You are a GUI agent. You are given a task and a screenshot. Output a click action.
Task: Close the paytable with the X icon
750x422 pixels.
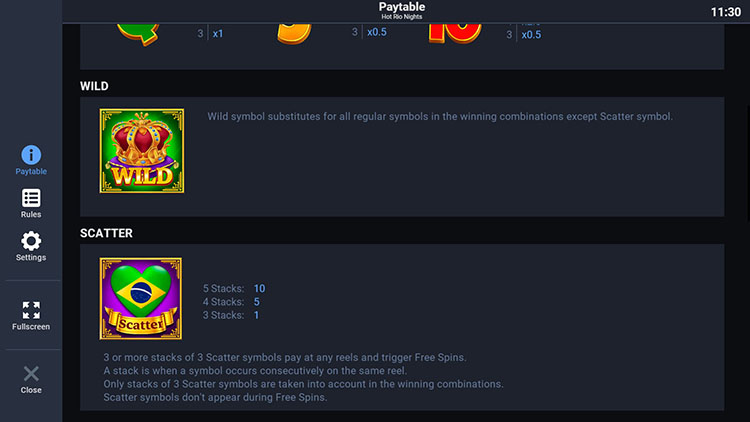click(31, 375)
